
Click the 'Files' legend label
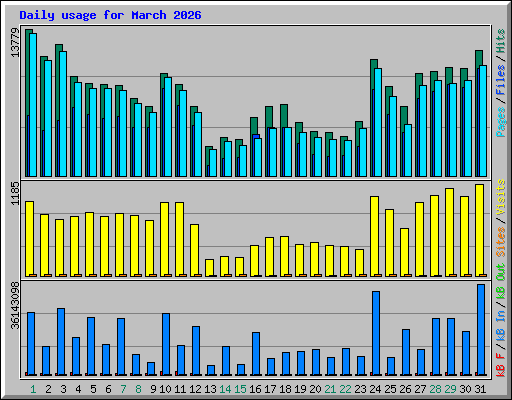501,80
